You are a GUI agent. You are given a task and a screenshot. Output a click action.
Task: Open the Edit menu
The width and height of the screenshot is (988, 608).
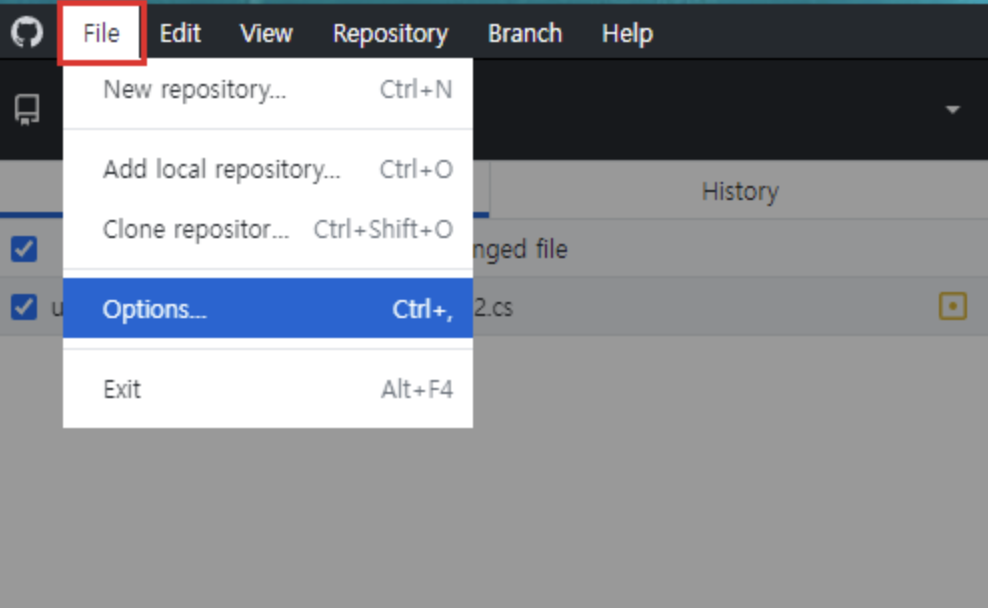[180, 33]
